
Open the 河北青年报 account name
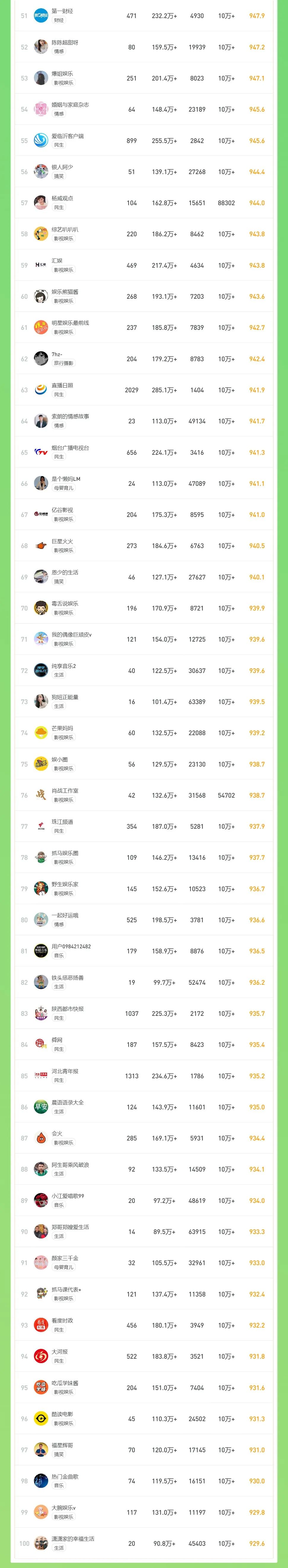pos(65,1071)
